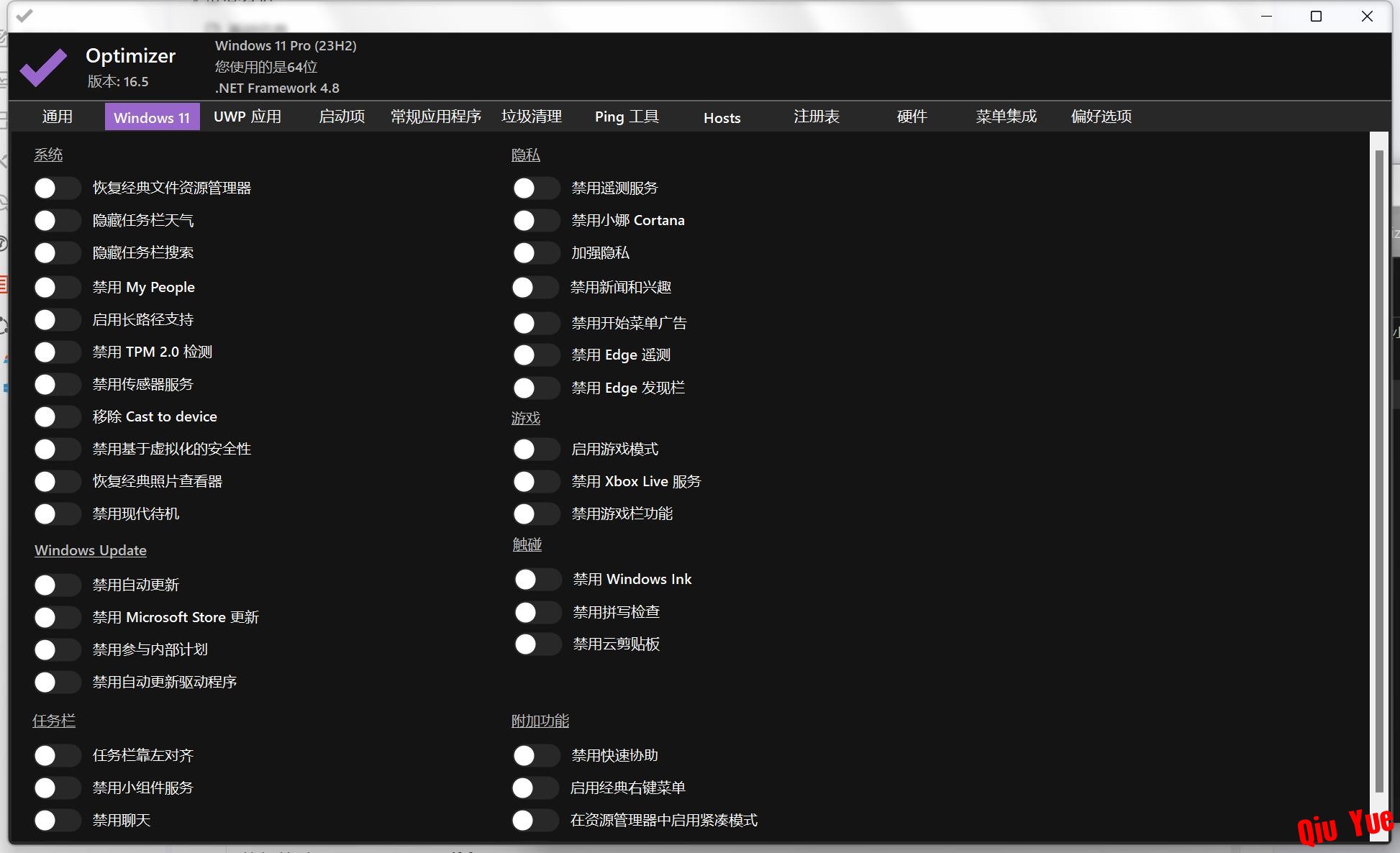The height and width of the screenshot is (853, 1400).
Task: Turn on 禁用 Xbox Live 服务 toggle
Action: (536, 482)
